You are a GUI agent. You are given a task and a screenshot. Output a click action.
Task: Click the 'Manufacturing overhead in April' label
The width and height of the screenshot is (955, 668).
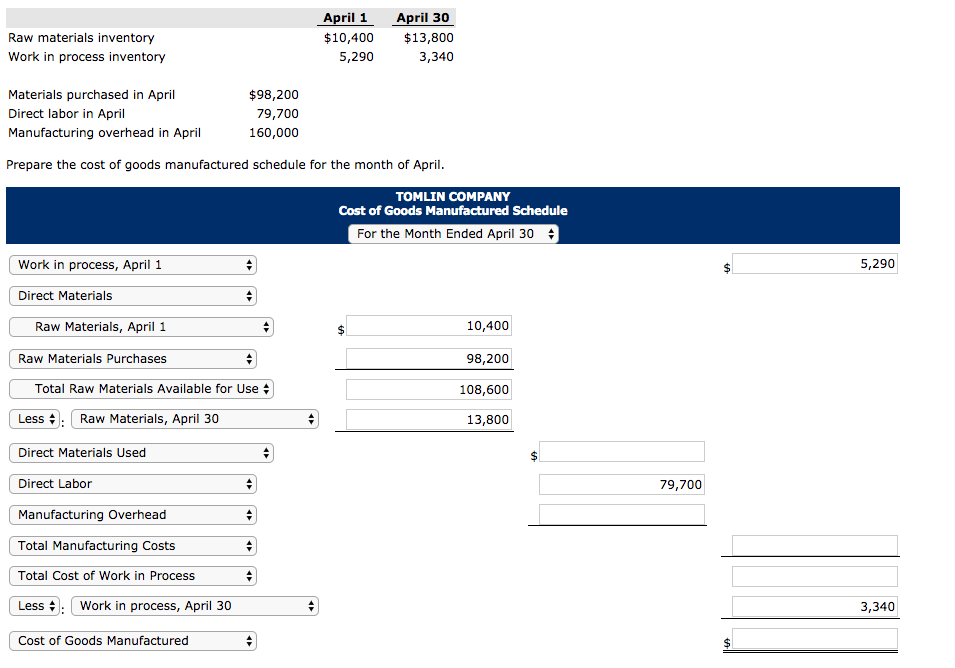click(x=104, y=133)
